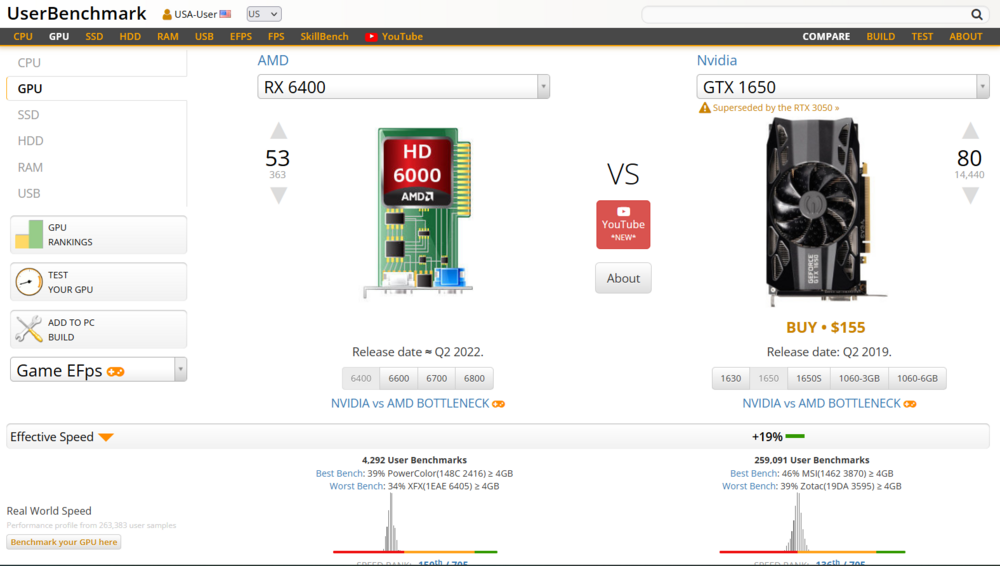Expand the Game EFps dropdown
The image size is (1000, 566).
(98, 370)
